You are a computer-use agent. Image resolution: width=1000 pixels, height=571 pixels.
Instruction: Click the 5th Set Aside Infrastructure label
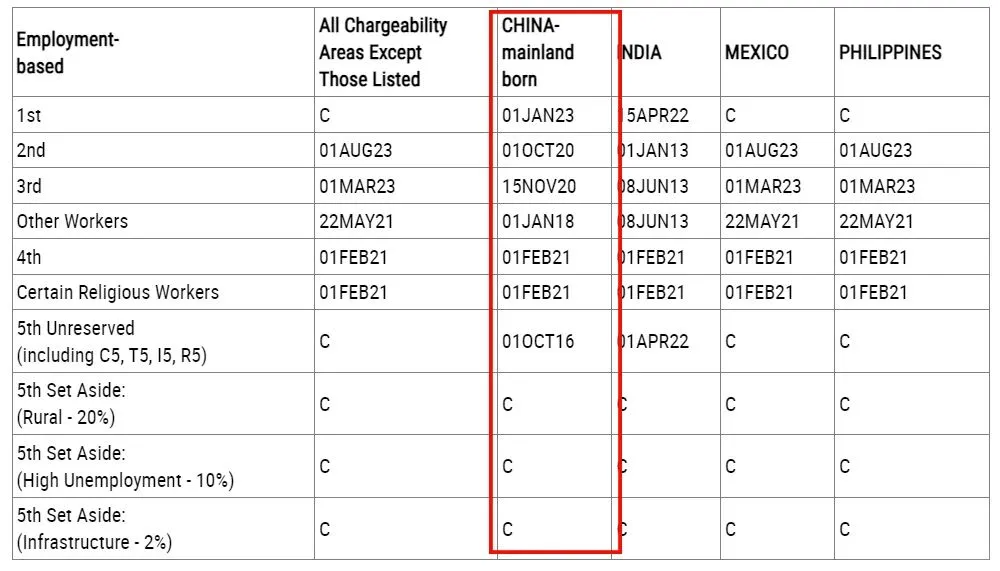tap(94, 529)
